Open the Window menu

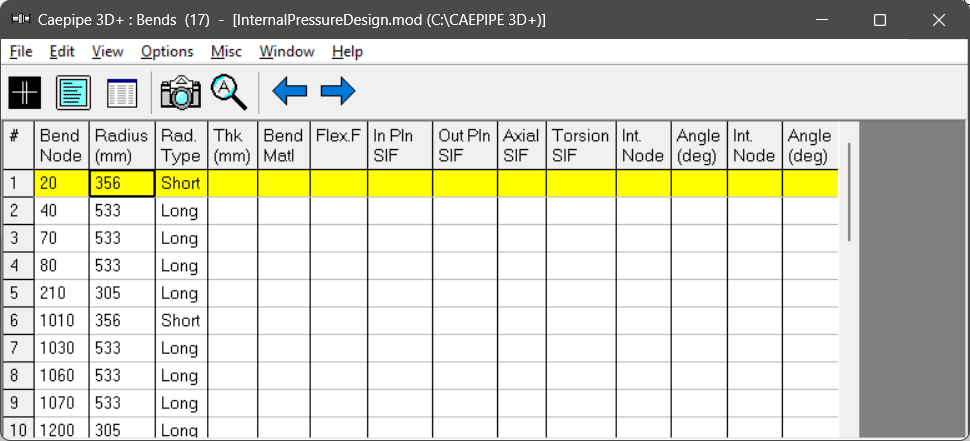click(x=287, y=51)
